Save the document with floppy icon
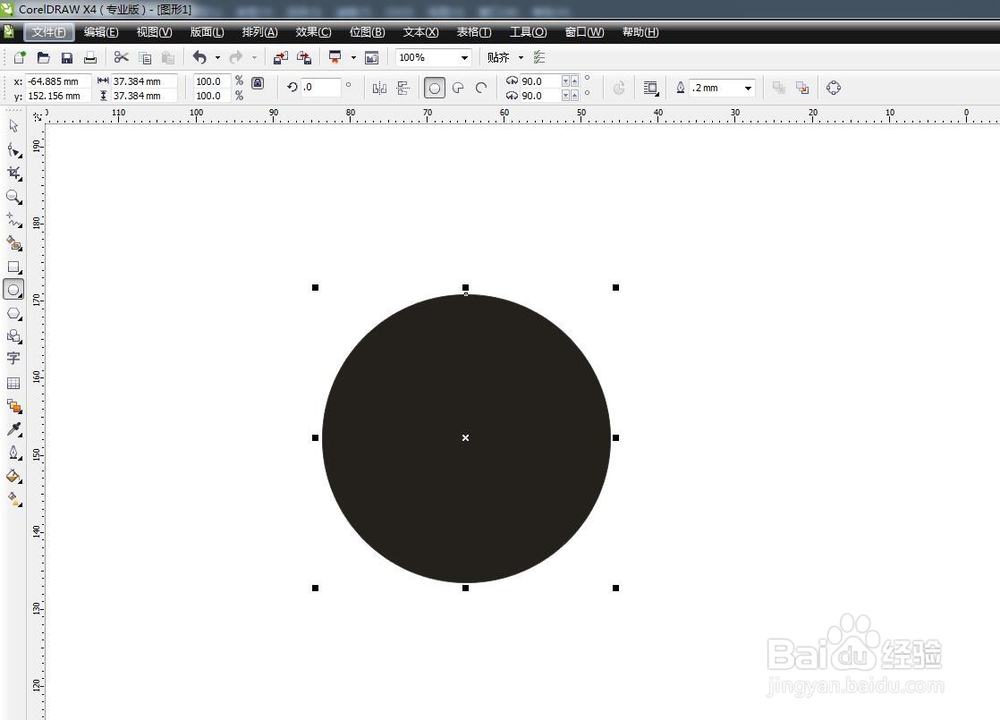 coord(67,58)
